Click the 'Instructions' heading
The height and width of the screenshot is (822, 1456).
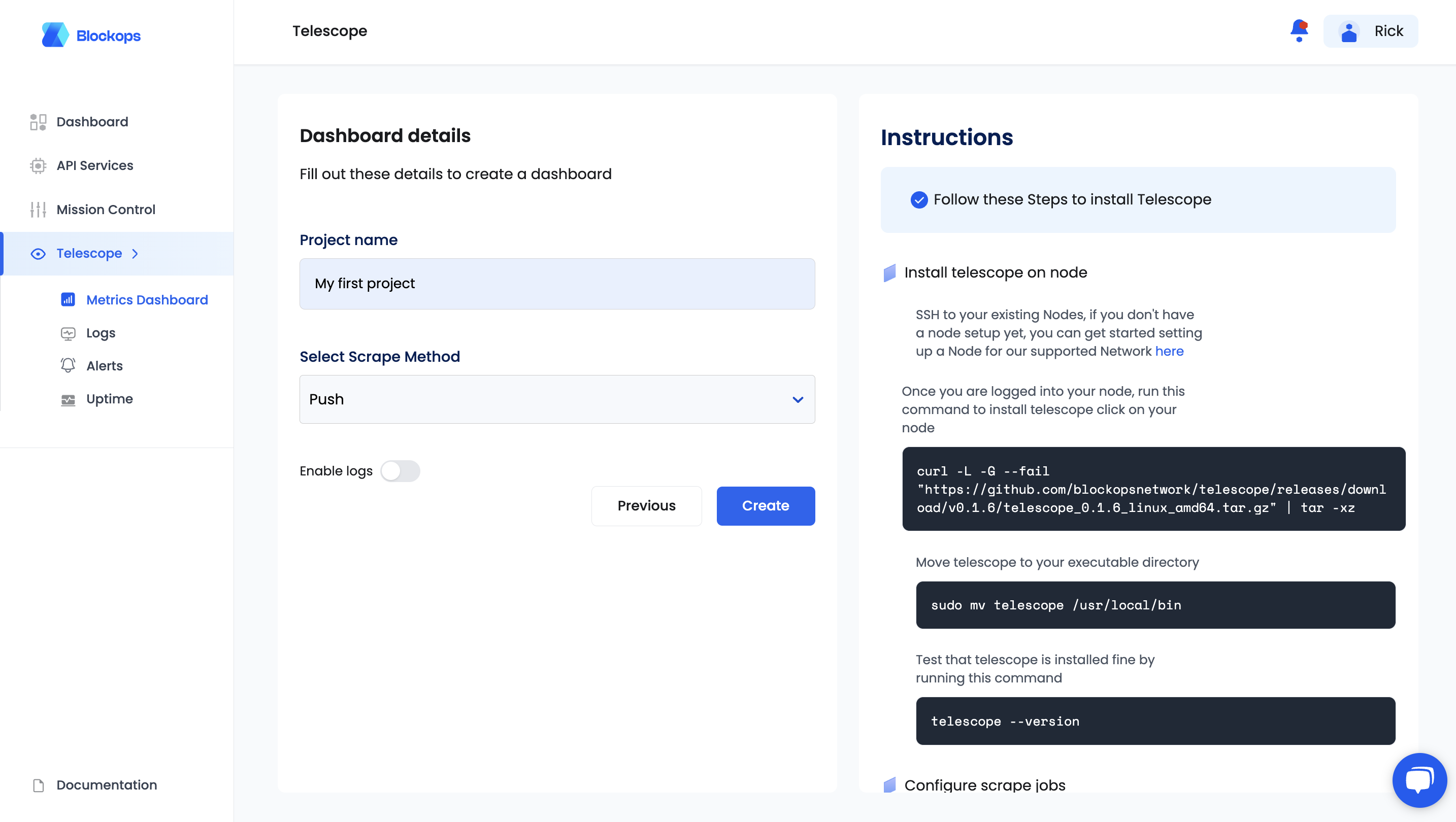947,138
